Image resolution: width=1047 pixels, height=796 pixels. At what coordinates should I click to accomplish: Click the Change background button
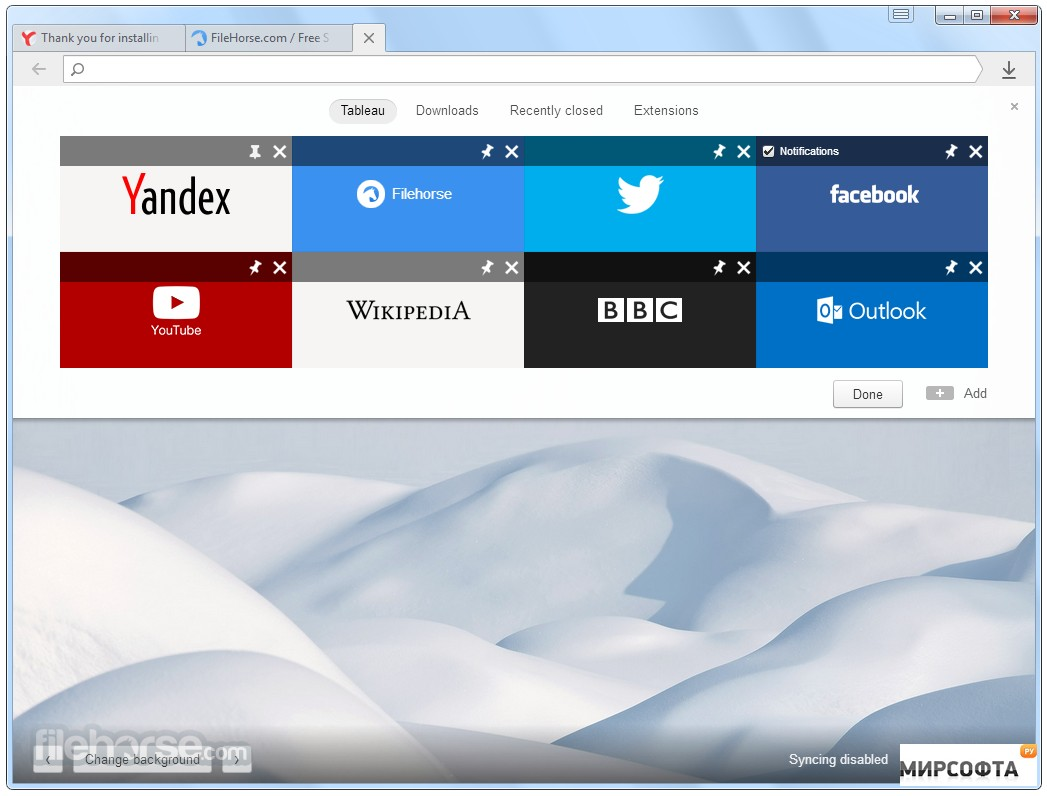click(x=142, y=760)
